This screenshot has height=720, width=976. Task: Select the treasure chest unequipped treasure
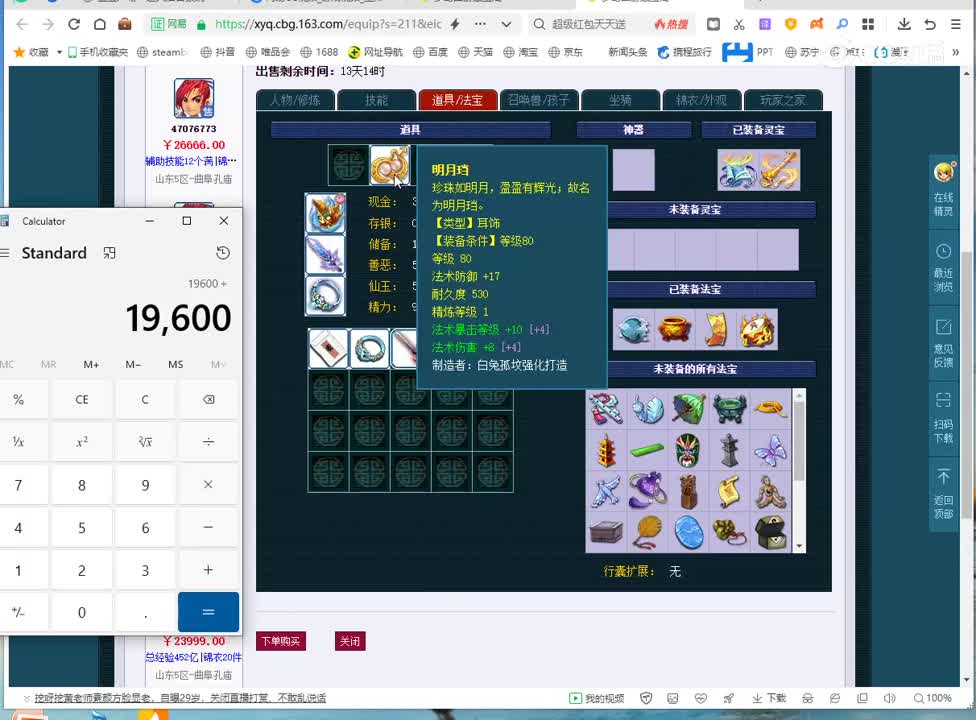[770, 532]
